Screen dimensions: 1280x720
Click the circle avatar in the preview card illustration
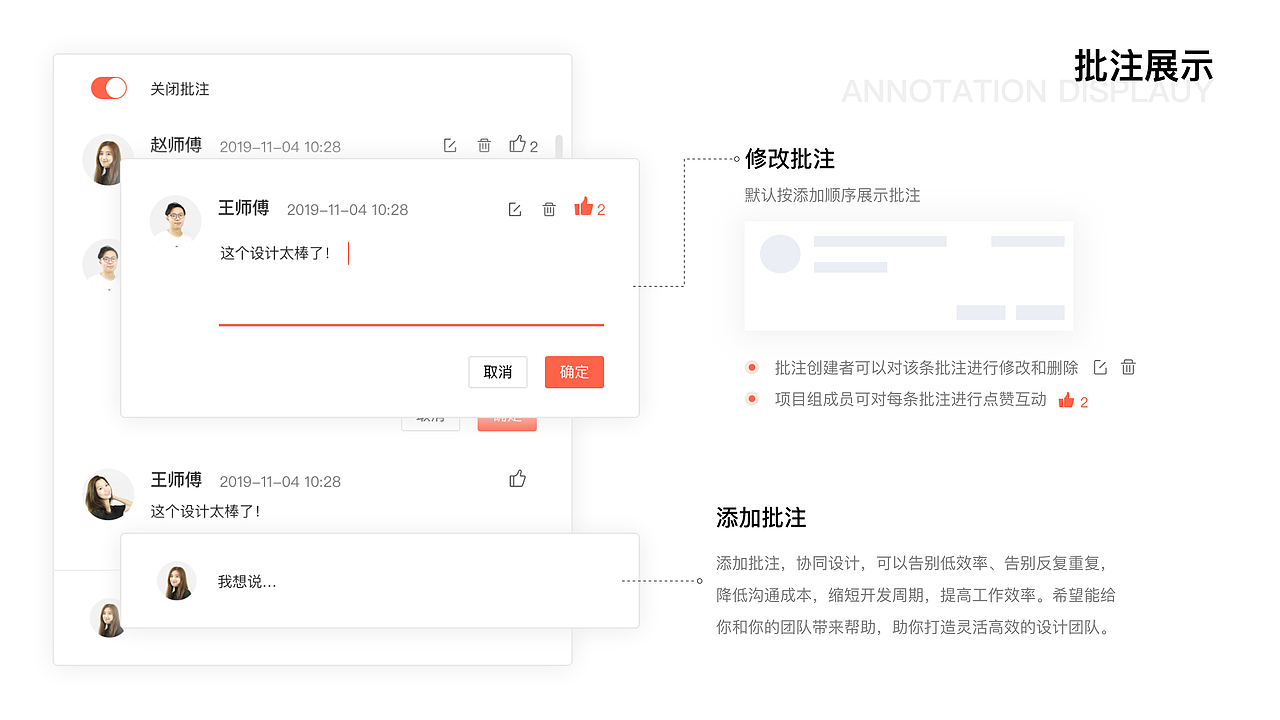point(781,254)
